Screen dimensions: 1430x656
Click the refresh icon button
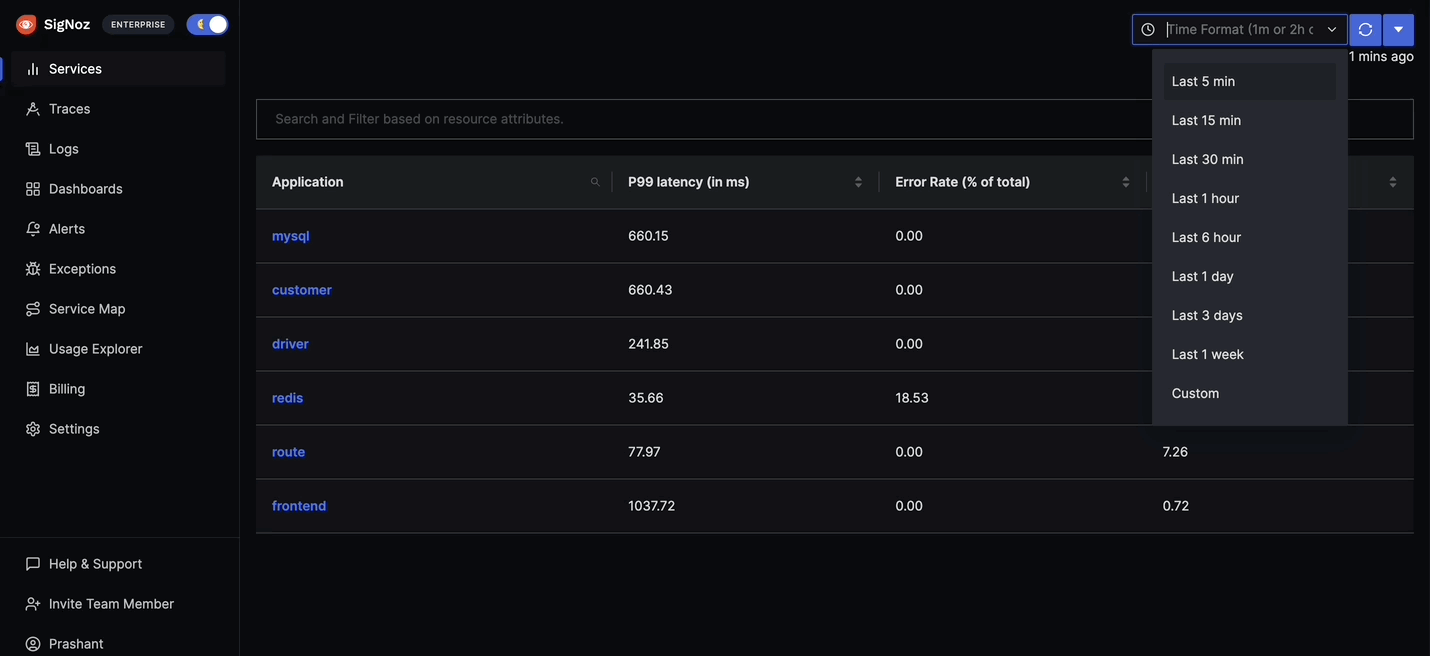click(1365, 29)
